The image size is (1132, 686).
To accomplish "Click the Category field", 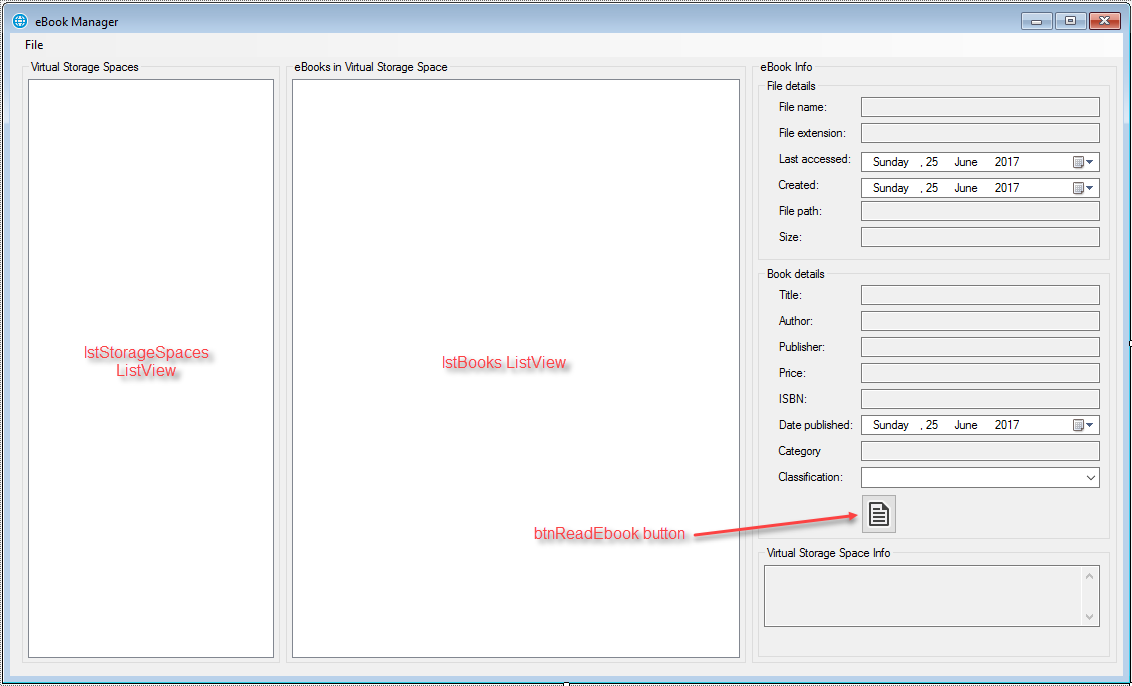I will pos(980,451).
